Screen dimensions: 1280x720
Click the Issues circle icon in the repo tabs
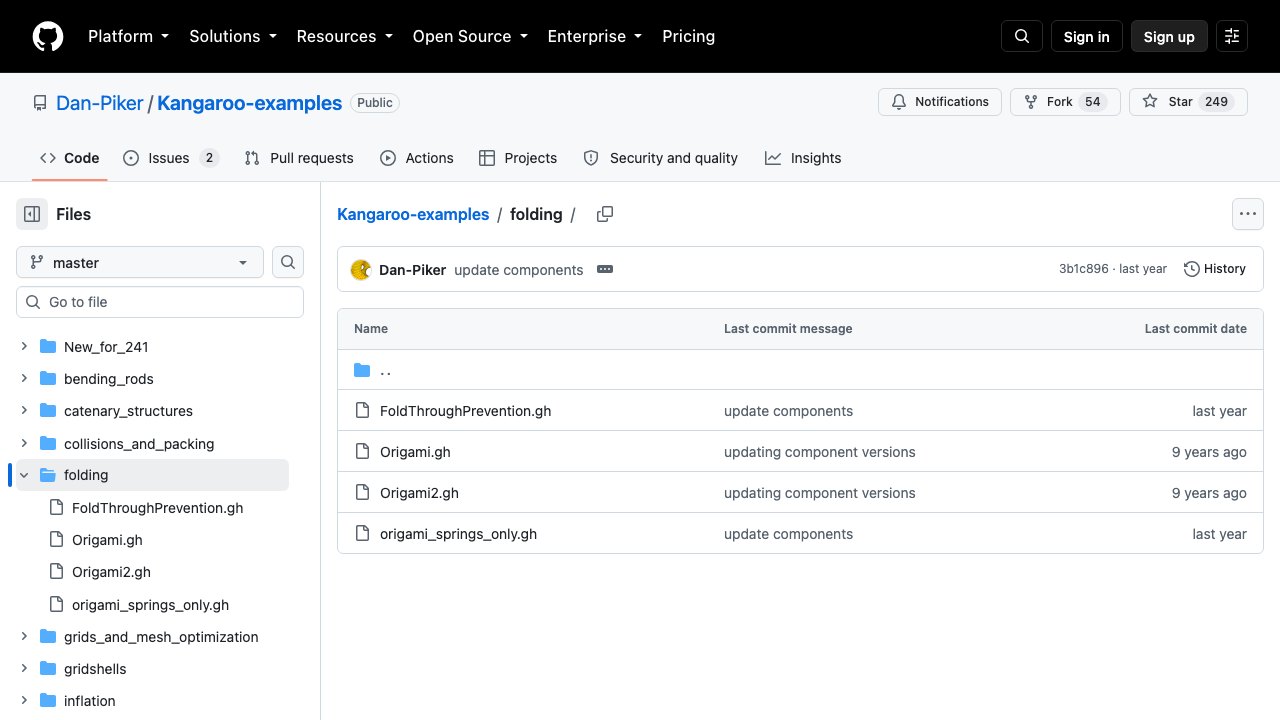pos(131,158)
